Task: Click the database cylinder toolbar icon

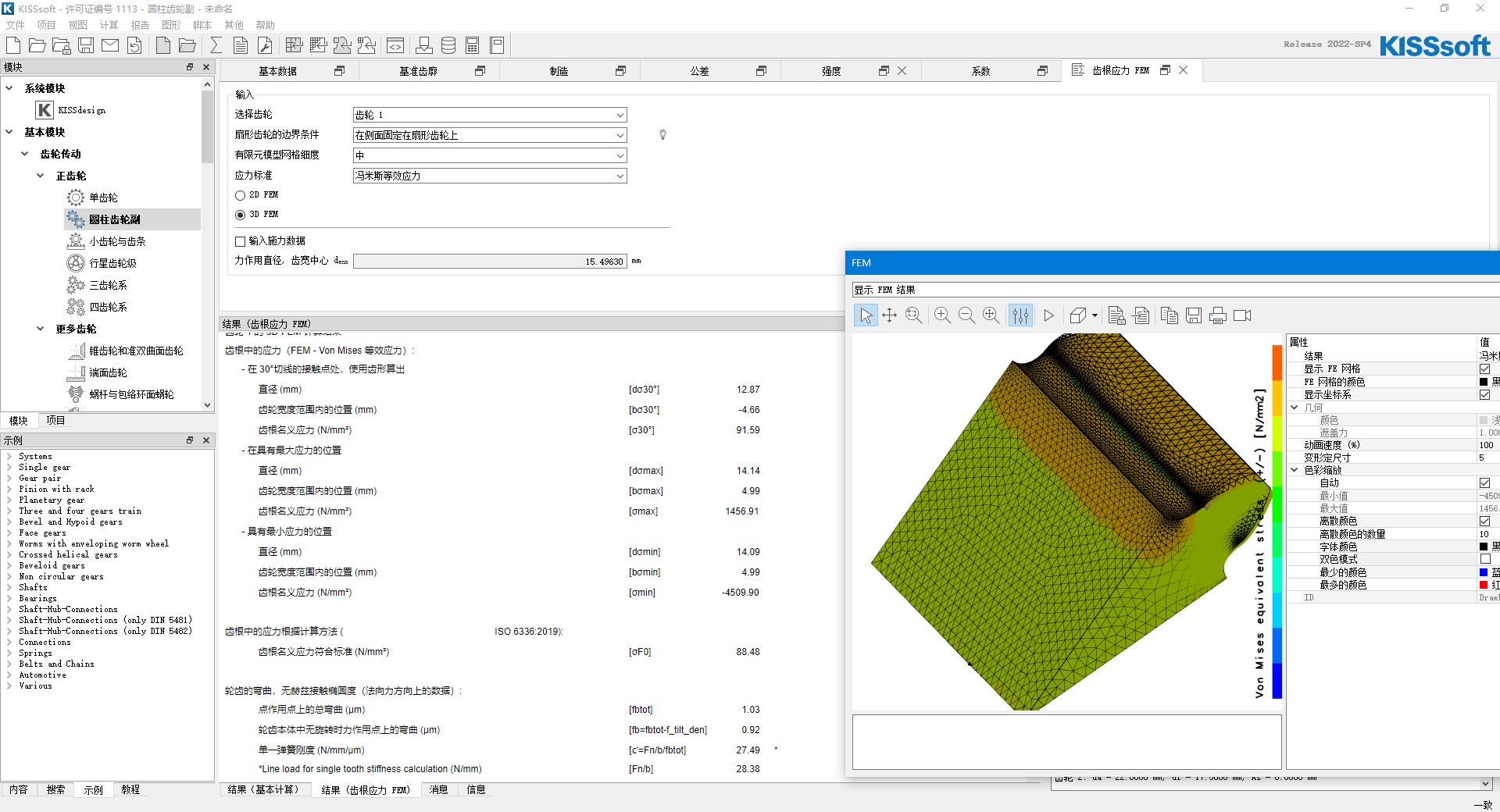Action: click(448, 45)
